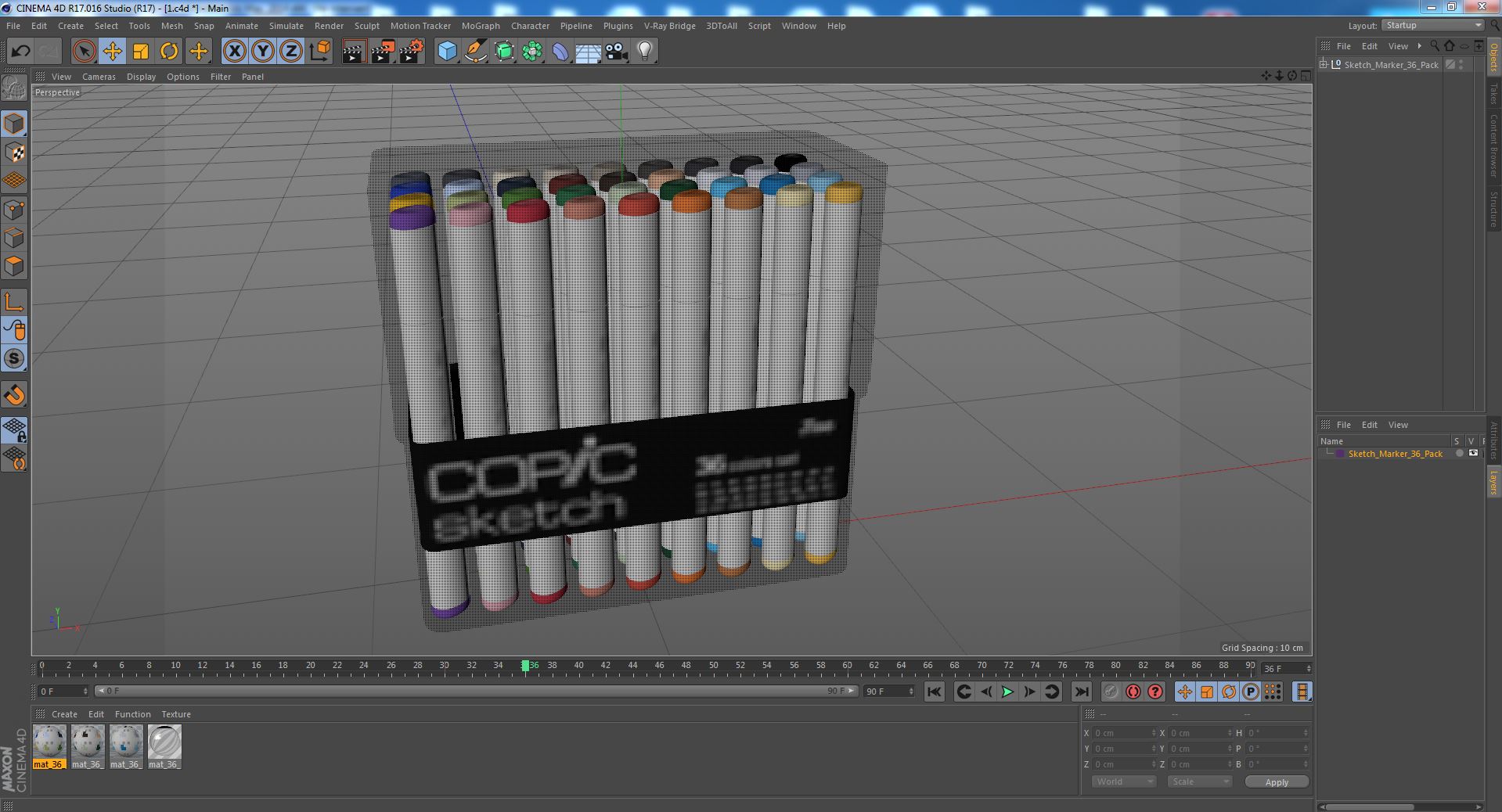1502x812 pixels.
Task: Go to end of animation
Action: click(1081, 692)
